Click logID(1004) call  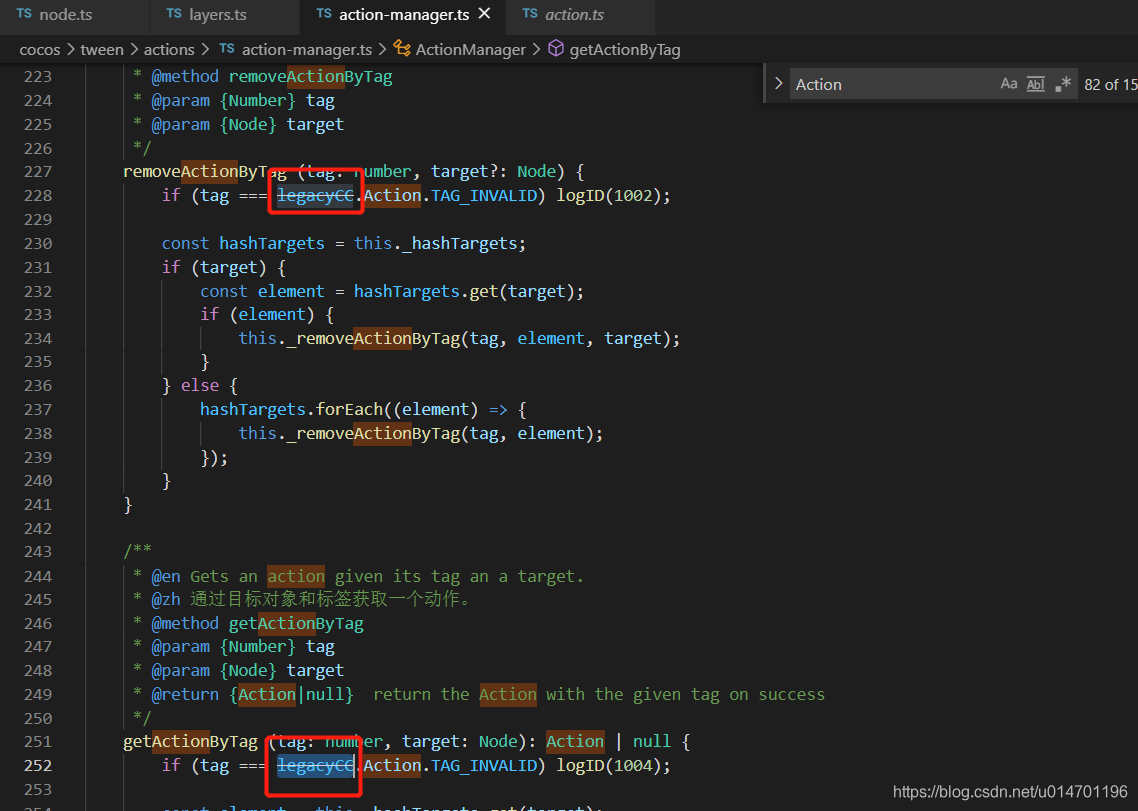pos(609,766)
